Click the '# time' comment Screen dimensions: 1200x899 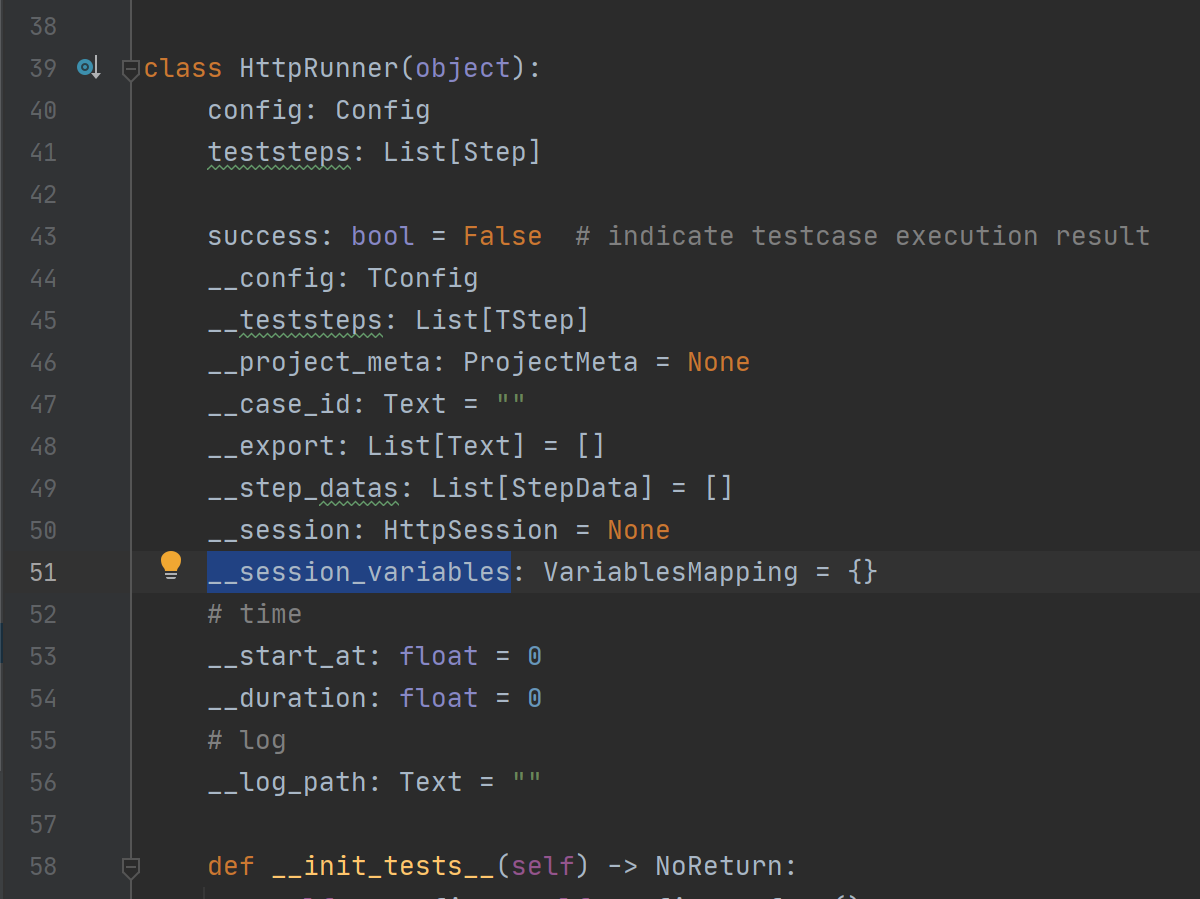[255, 614]
